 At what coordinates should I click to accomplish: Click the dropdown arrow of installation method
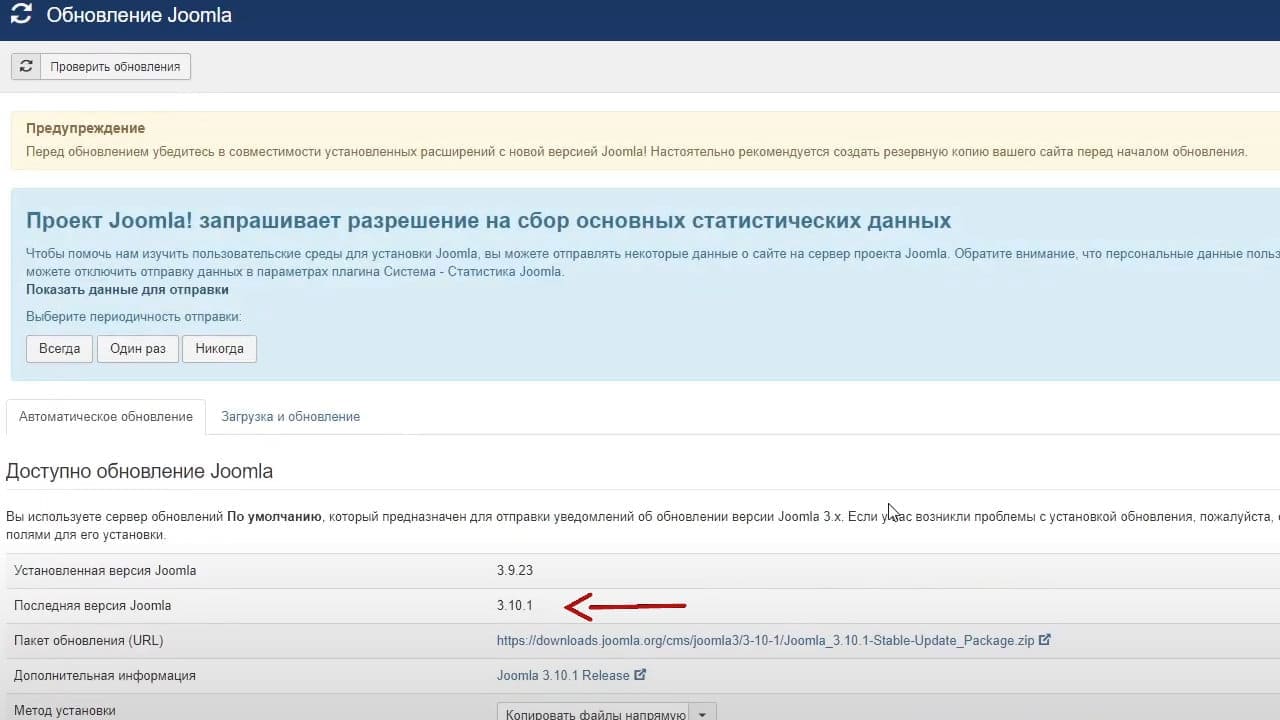pos(704,714)
